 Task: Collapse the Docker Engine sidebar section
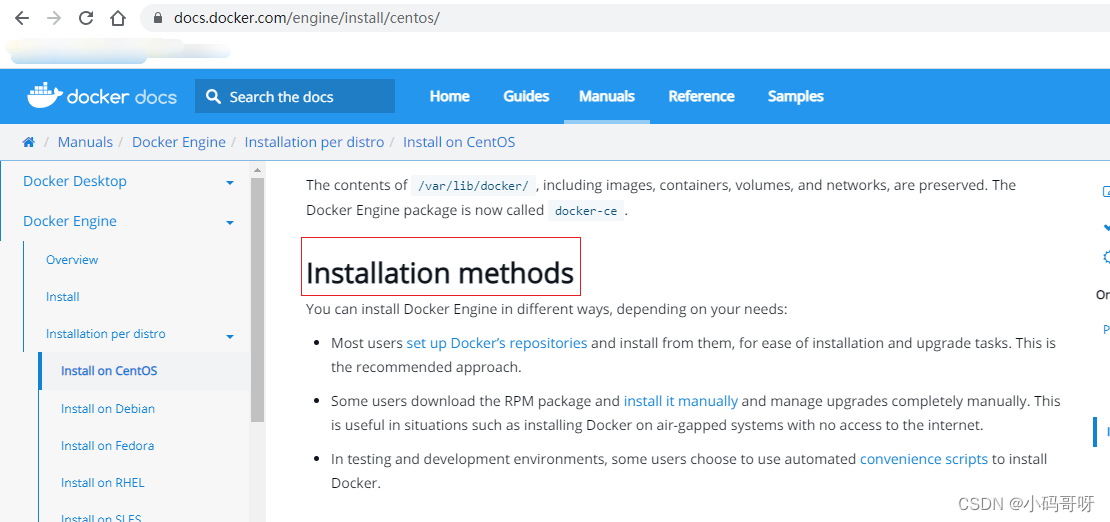(x=230, y=223)
